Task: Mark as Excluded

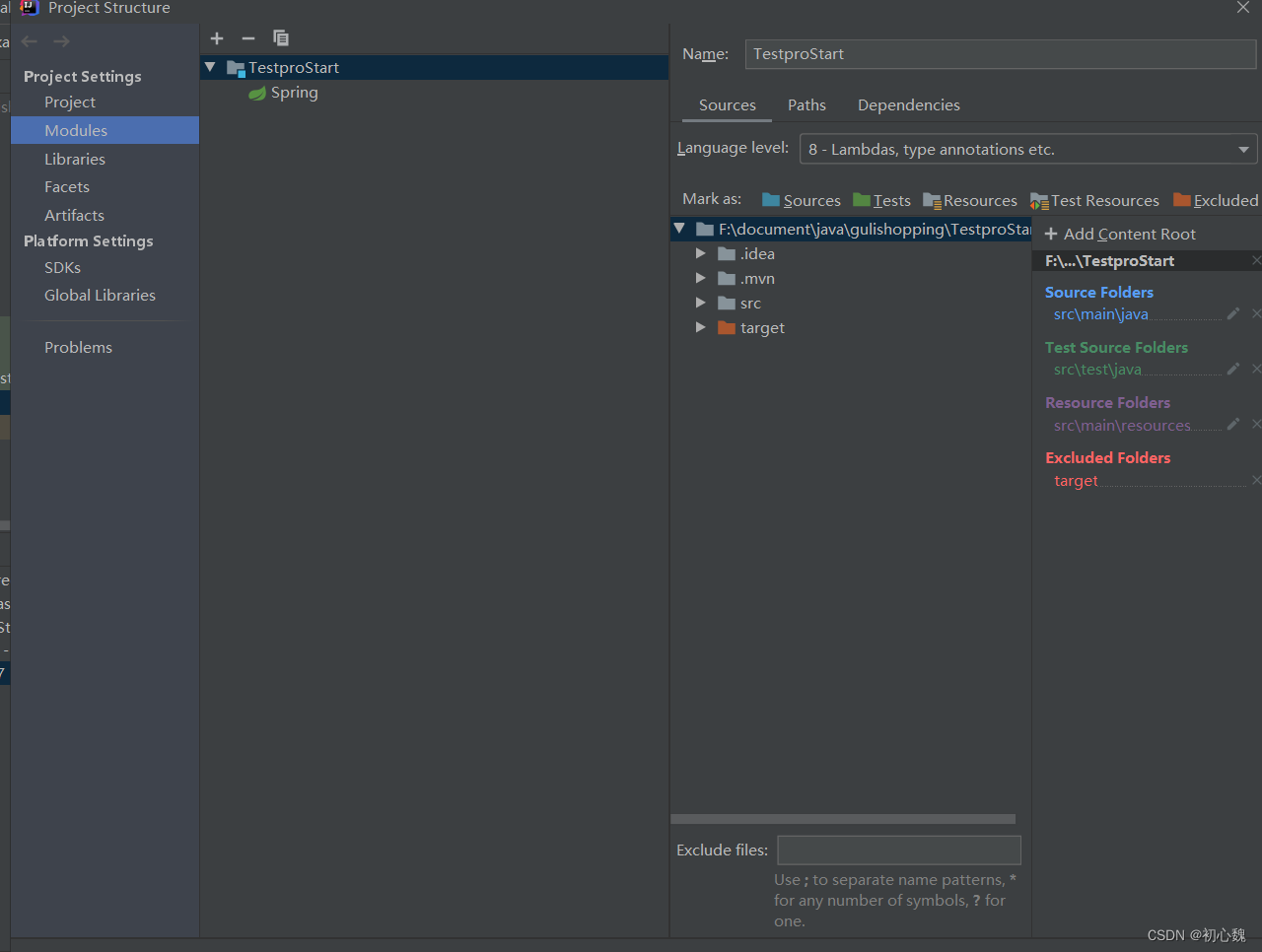Action: pos(1216,200)
